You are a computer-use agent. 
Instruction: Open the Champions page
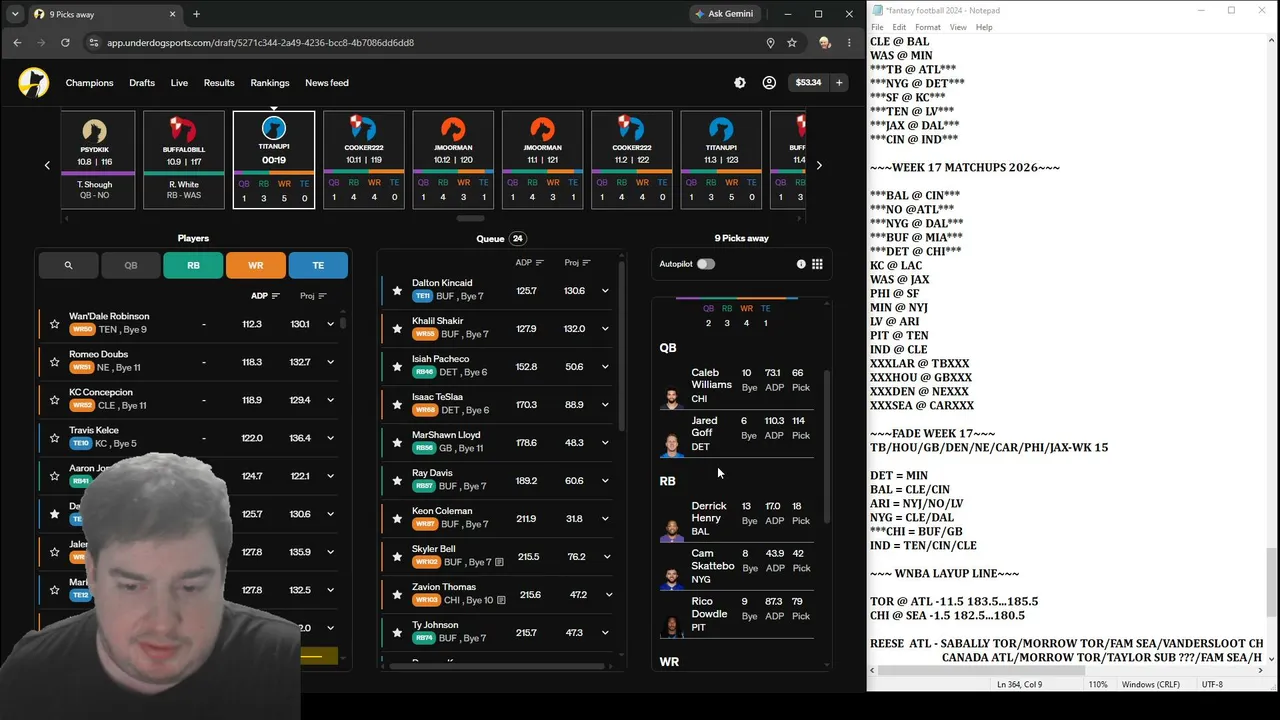coord(90,83)
